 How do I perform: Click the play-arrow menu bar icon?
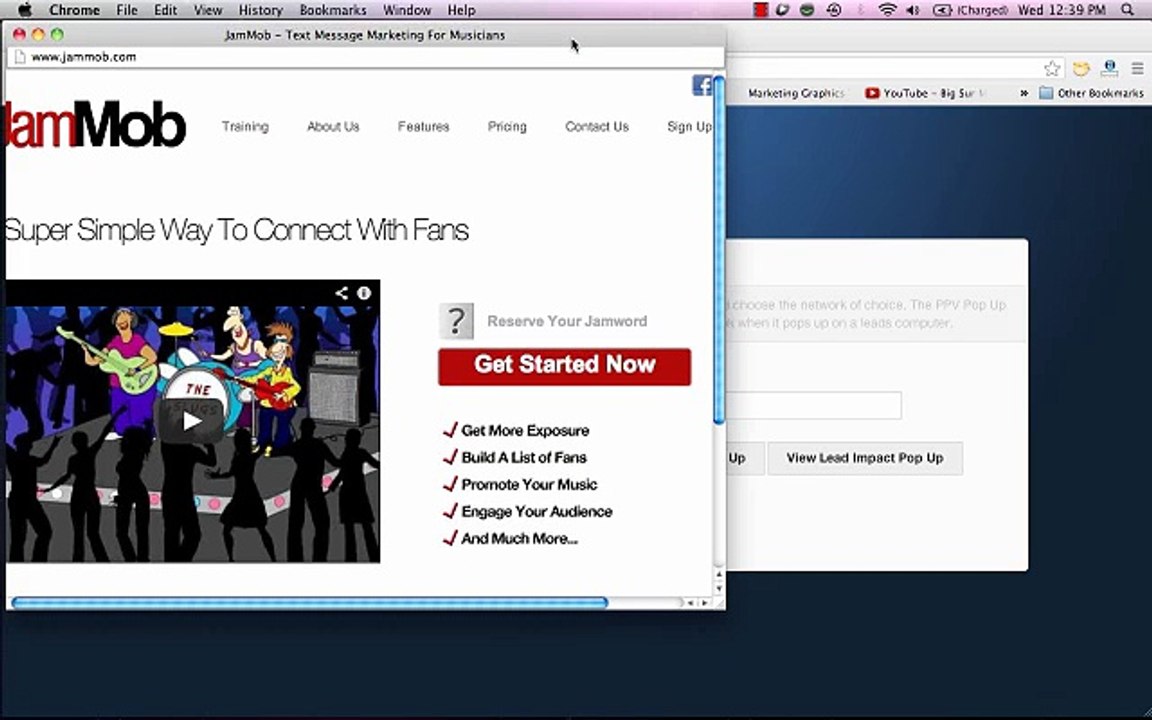tap(783, 10)
